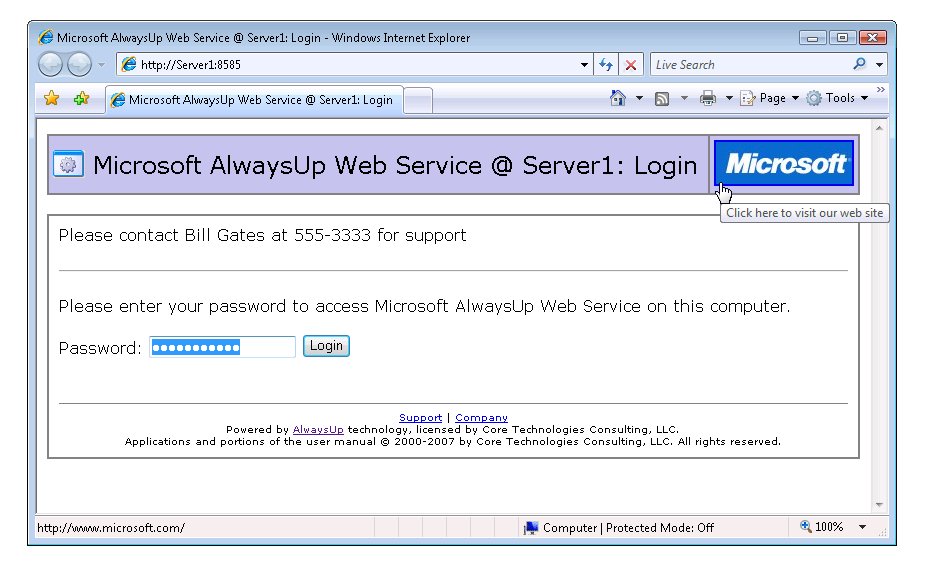Click the AlwaysUp gear icon in page header

[68, 164]
